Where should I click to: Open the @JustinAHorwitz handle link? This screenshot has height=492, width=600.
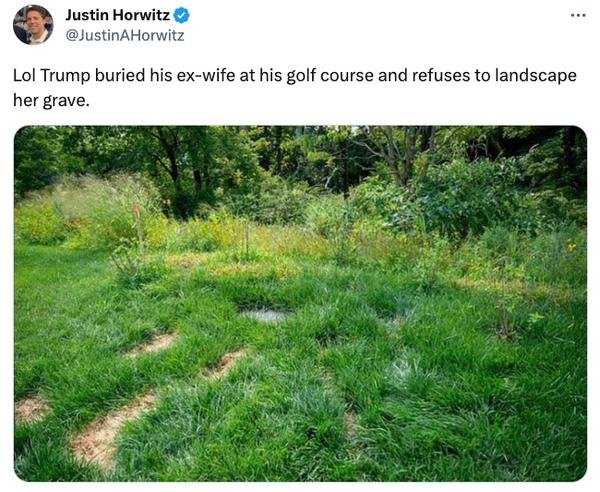pyautogui.click(x=124, y=35)
